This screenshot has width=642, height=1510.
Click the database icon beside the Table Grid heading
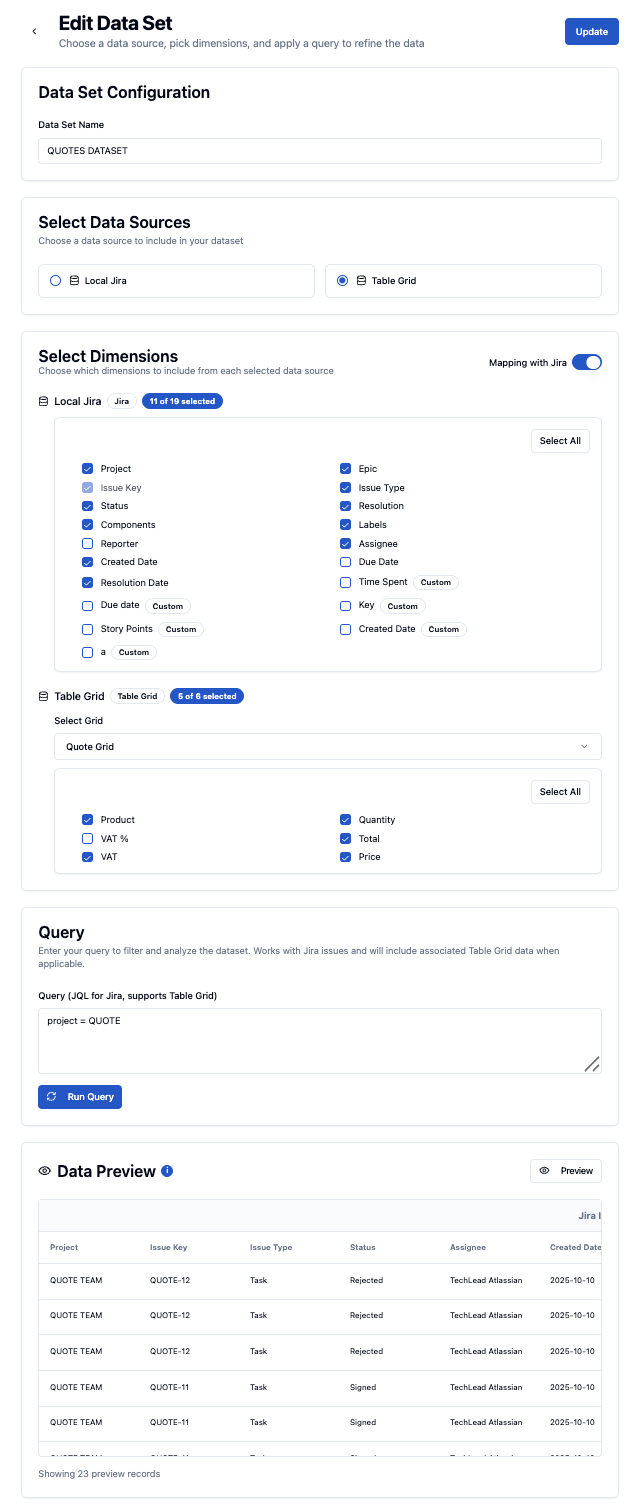43,696
